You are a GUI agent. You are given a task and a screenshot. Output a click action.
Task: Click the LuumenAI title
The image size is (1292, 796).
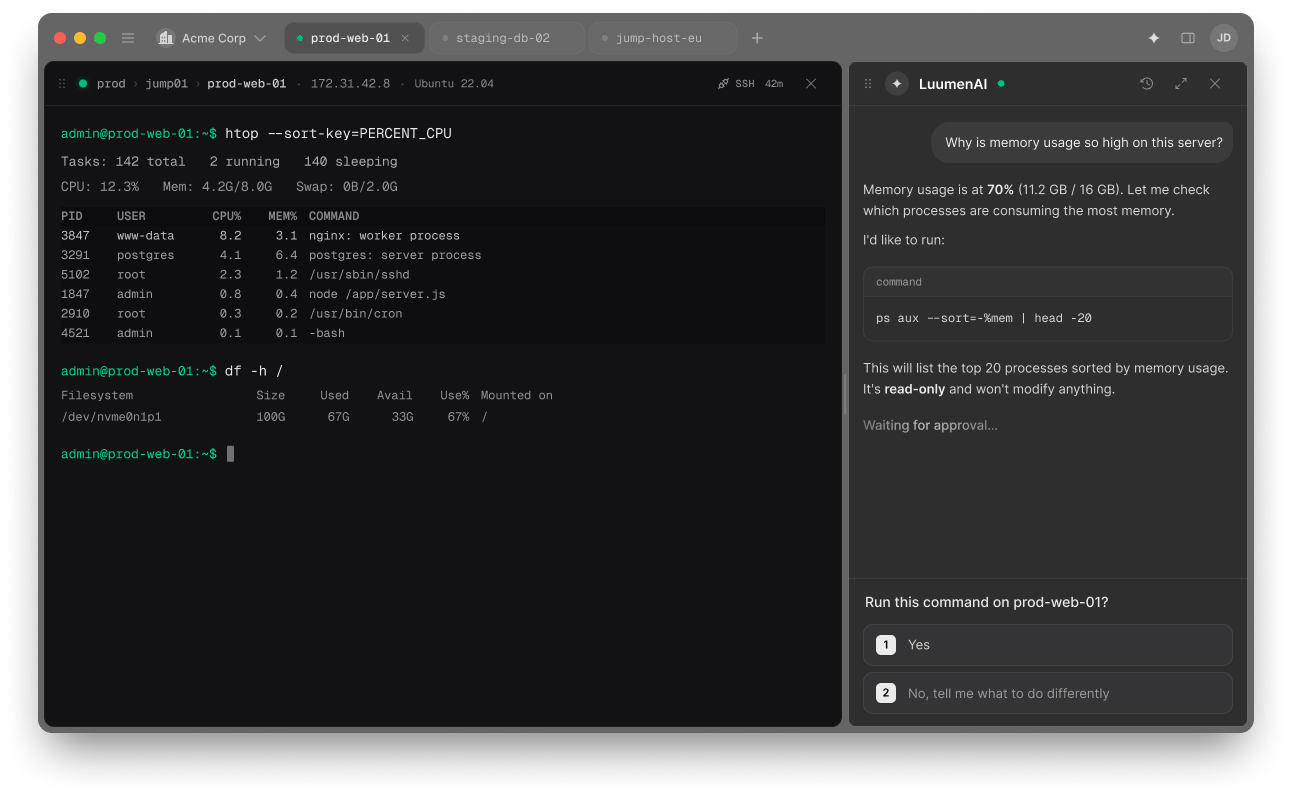tap(953, 84)
